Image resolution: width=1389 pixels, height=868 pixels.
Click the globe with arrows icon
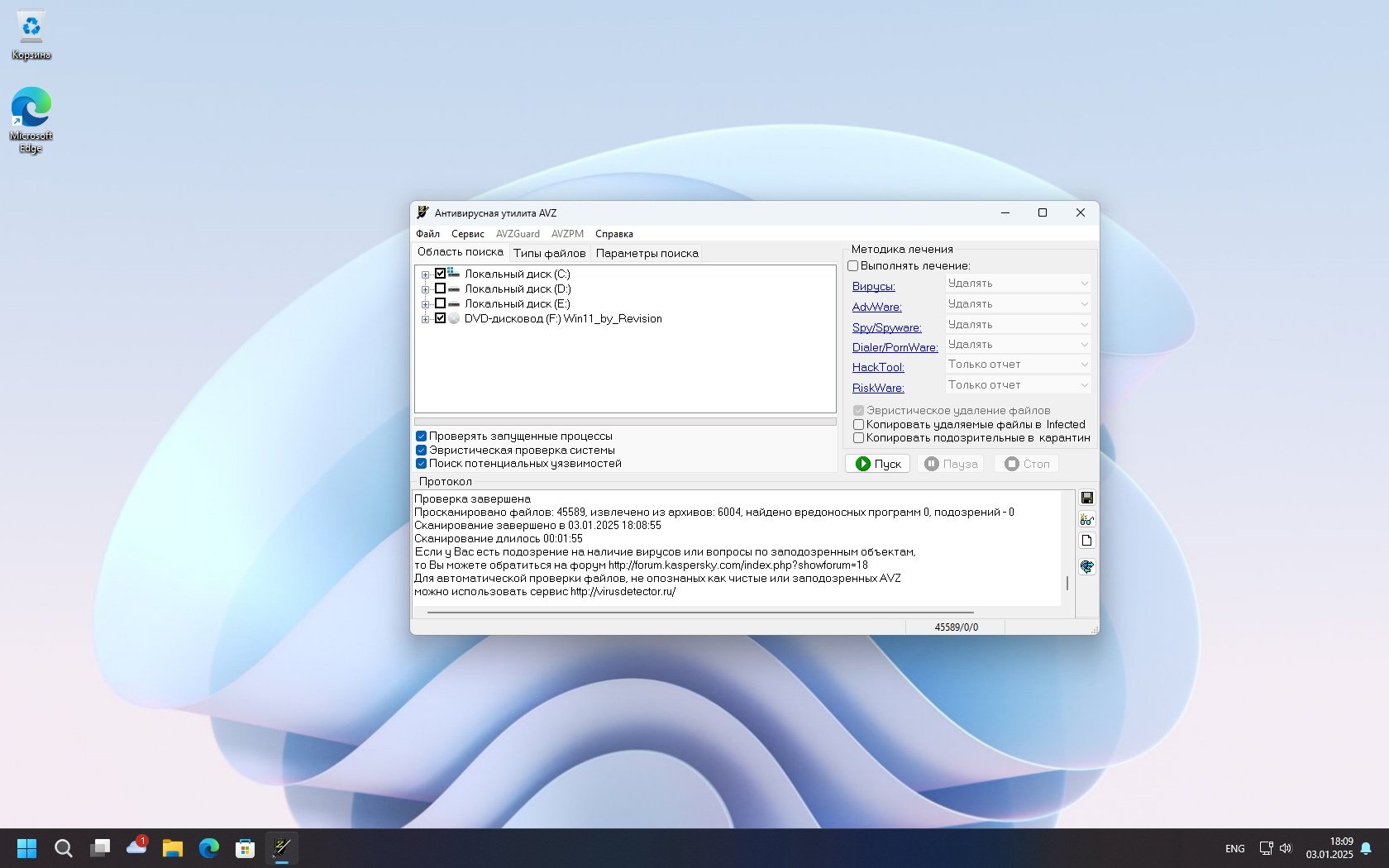click(x=1086, y=567)
